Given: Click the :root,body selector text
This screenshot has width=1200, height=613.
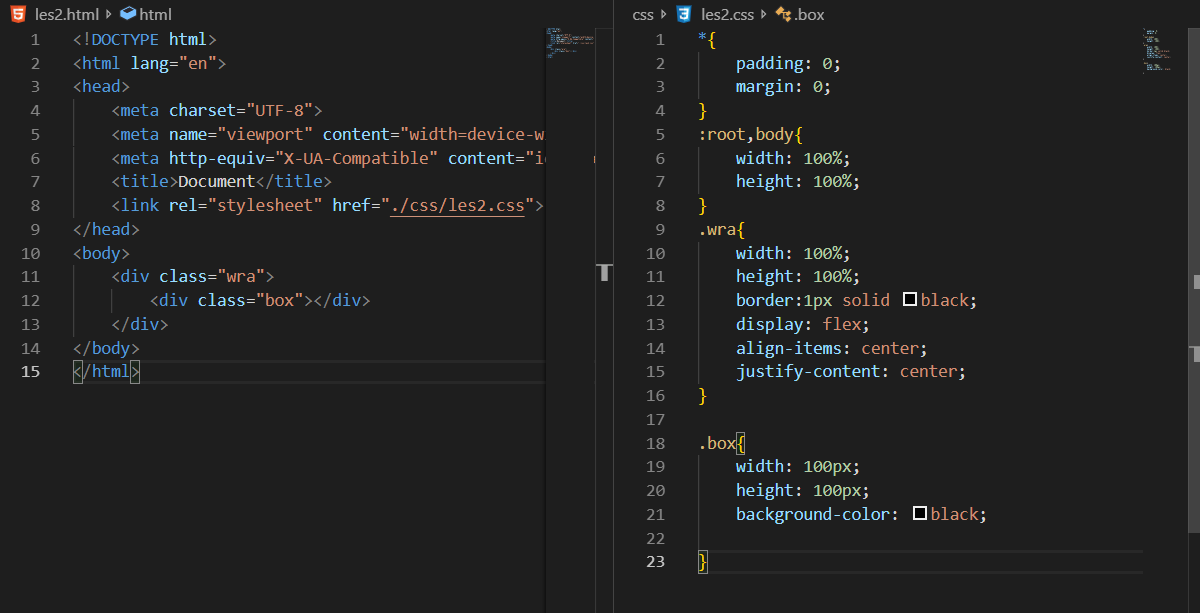Looking at the screenshot, I should (749, 134).
